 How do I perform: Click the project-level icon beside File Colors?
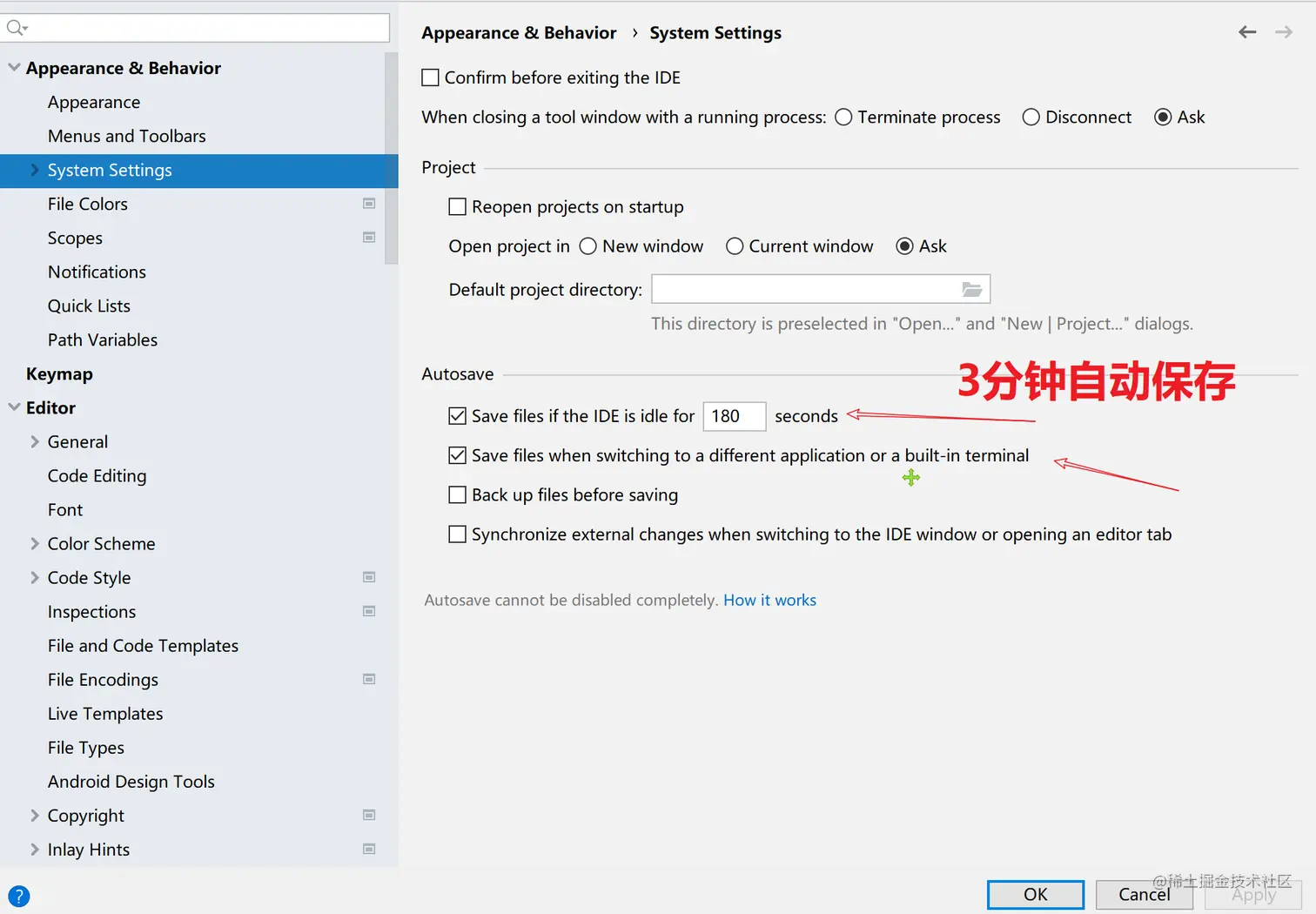369,204
